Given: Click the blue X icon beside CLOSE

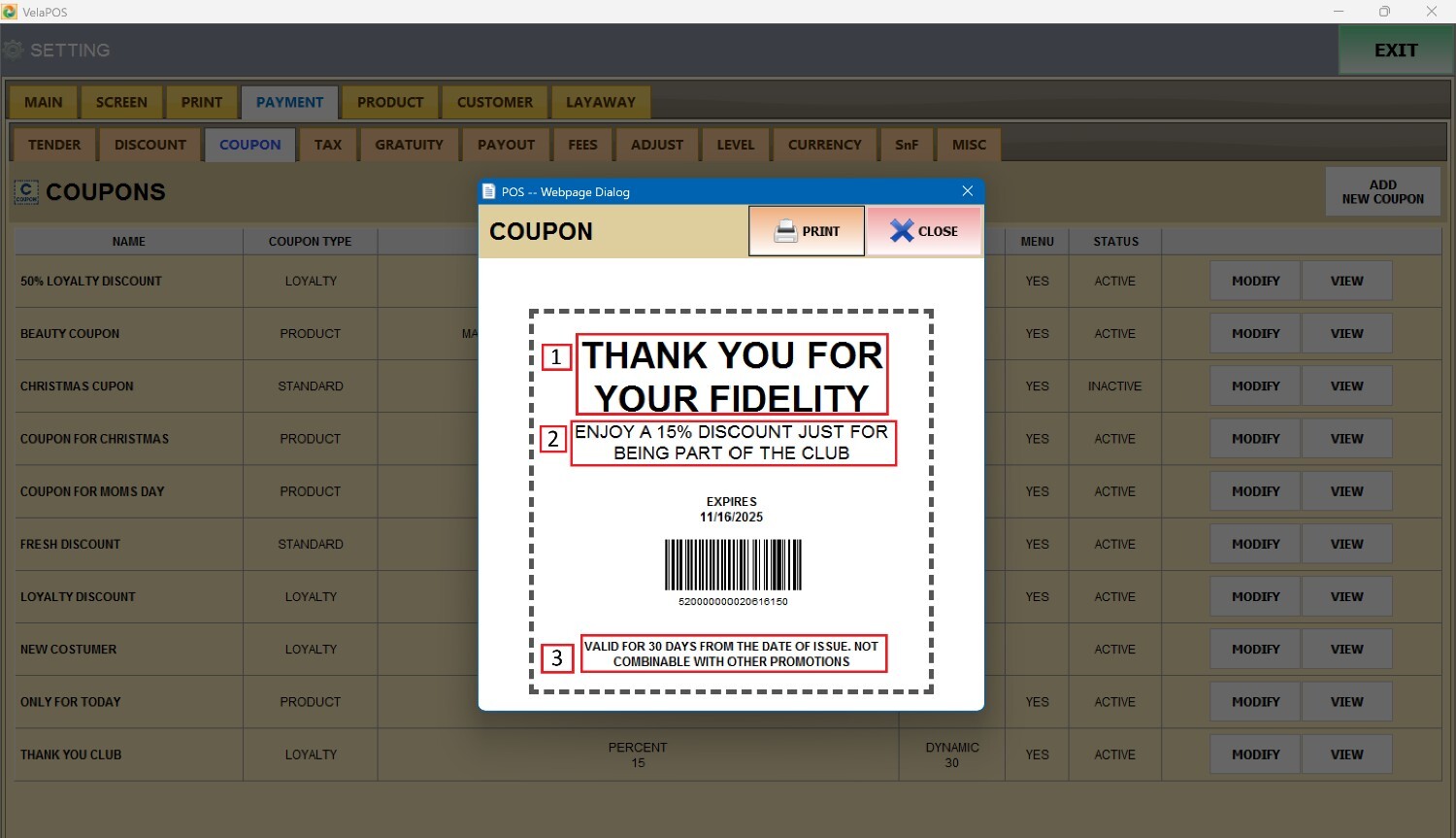Looking at the screenshot, I should 902,231.
